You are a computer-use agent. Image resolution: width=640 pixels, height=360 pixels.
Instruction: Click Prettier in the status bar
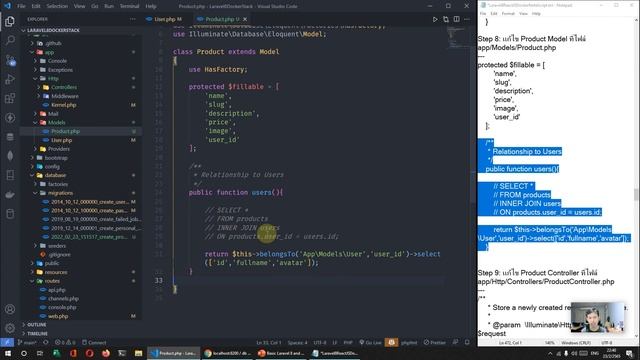pos(435,342)
